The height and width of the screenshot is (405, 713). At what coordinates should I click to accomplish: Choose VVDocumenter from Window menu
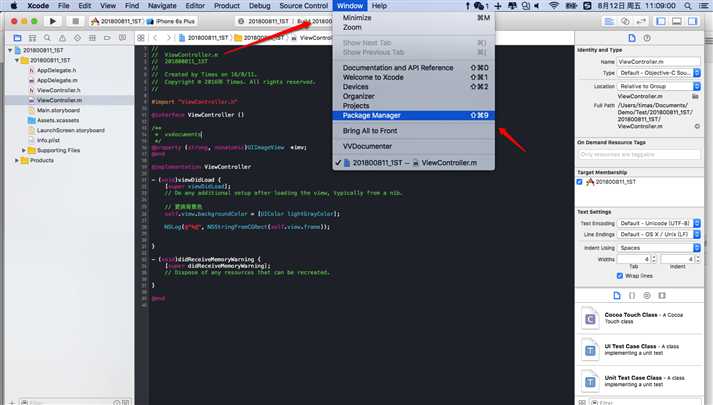tap(414, 146)
